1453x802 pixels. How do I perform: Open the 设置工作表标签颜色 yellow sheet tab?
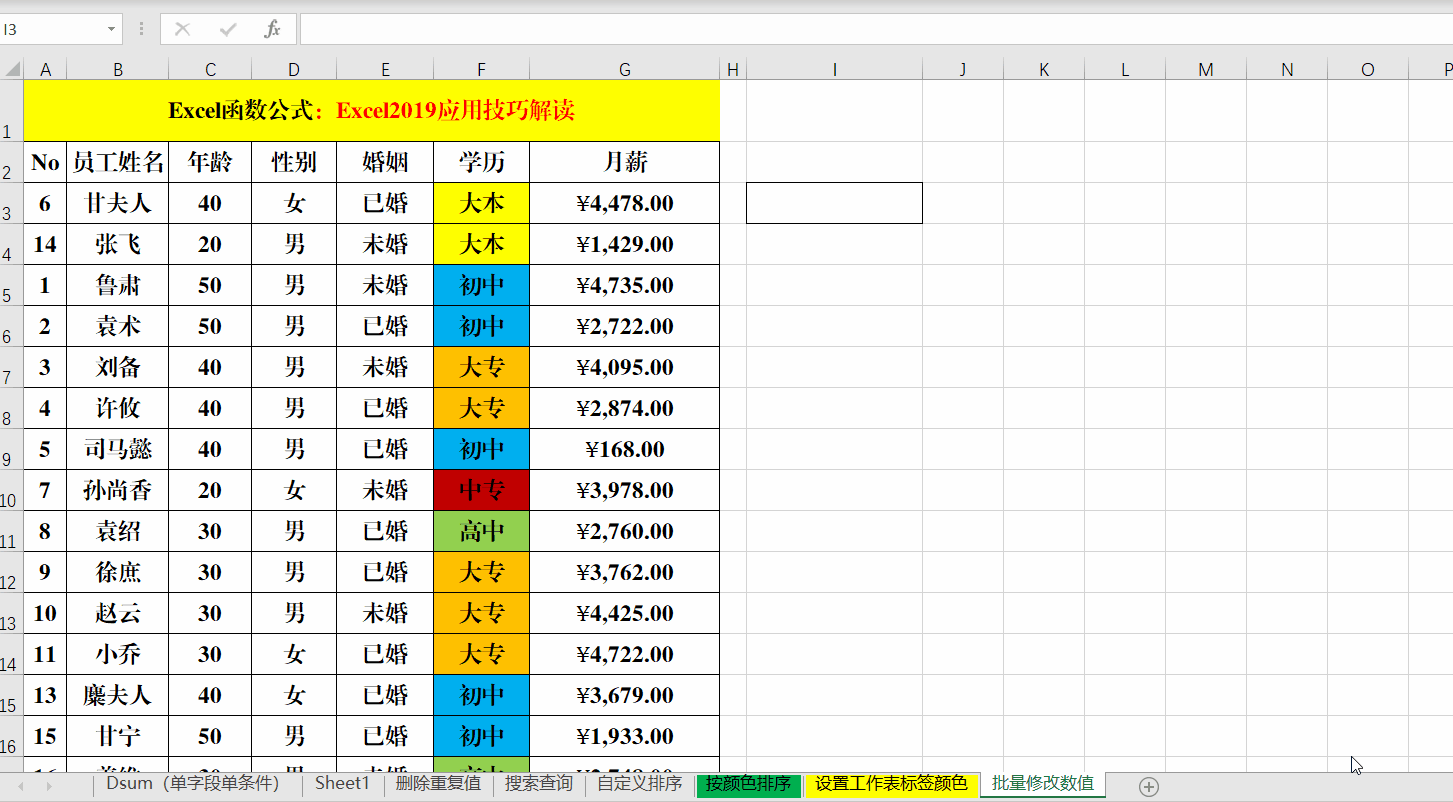[x=890, y=784]
